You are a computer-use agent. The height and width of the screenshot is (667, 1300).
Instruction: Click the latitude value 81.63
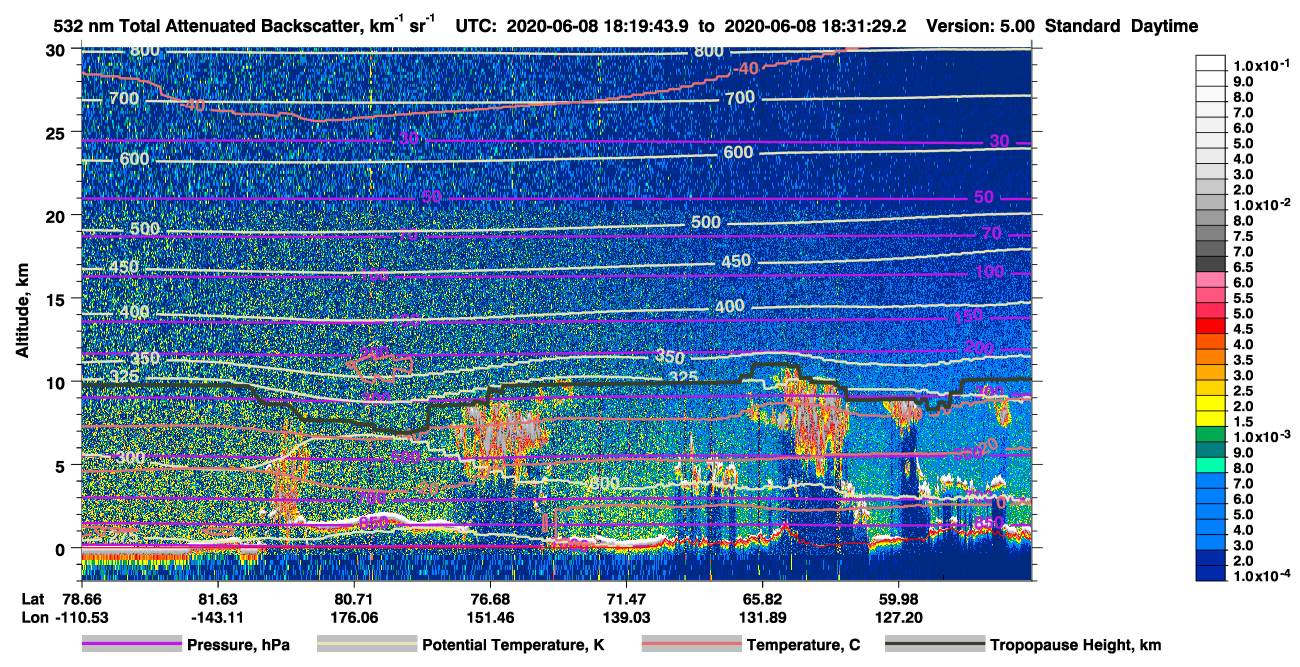click(x=216, y=599)
